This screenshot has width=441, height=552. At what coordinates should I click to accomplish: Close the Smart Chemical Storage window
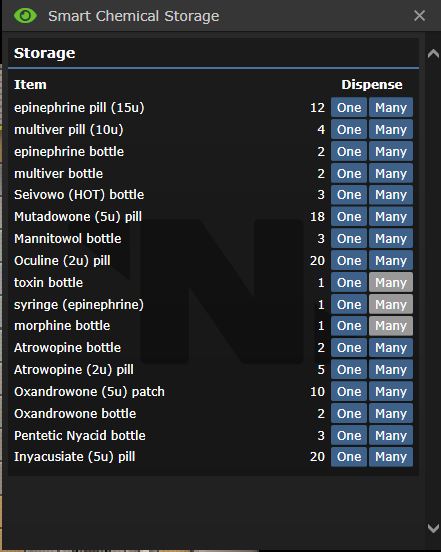(x=420, y=16)
